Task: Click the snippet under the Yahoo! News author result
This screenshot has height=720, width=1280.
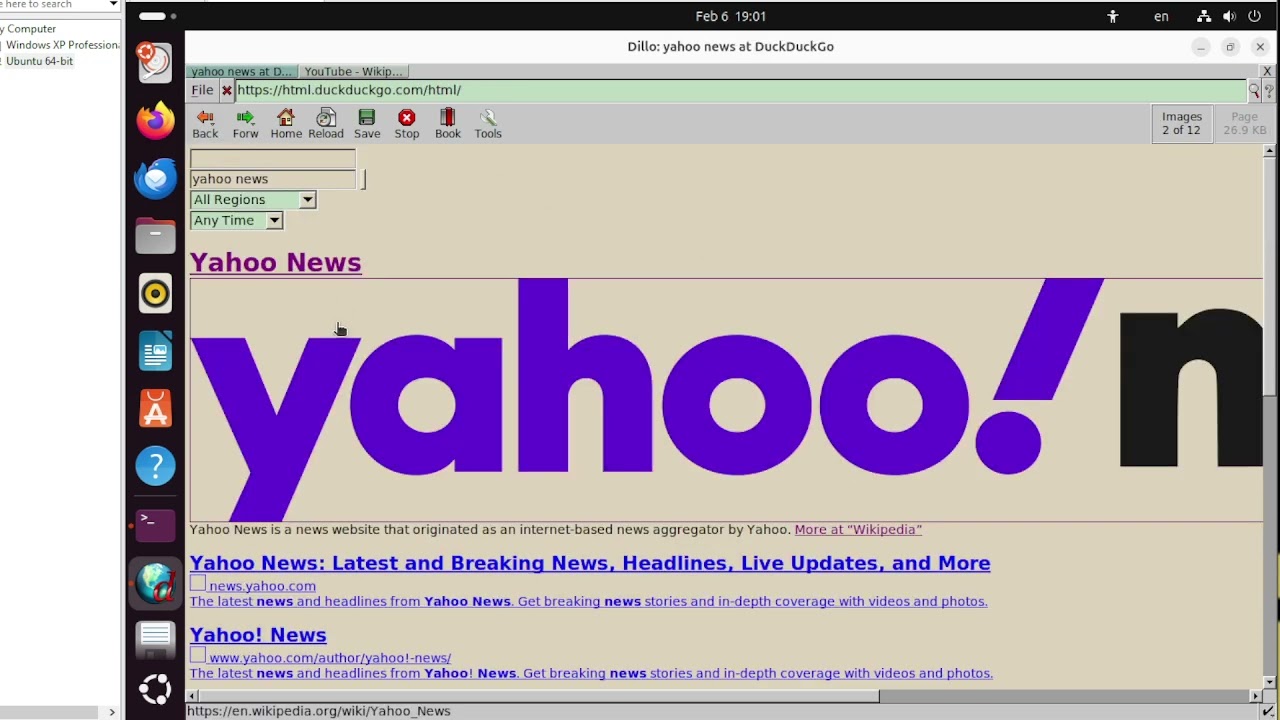Action: [591, 673]
